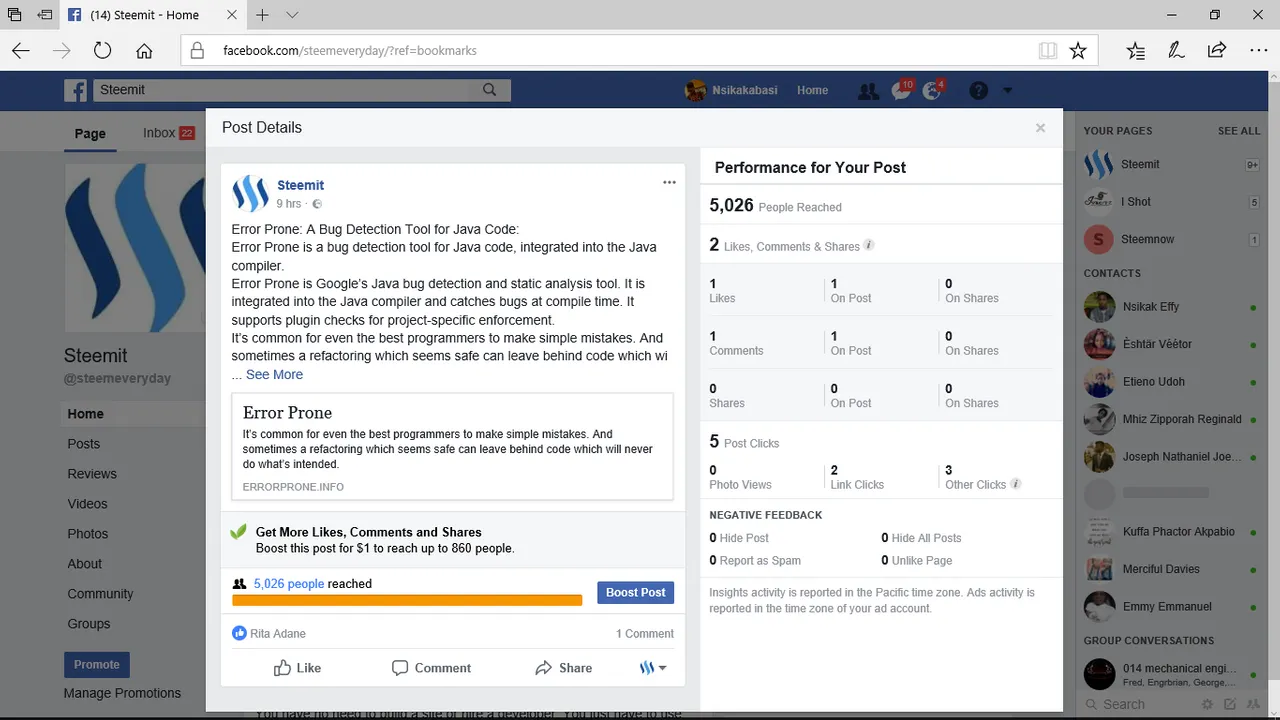Click the post audience globe icon
Image resolution: width=1280 pixels, height=720 pixels.
tap(317, 204)
